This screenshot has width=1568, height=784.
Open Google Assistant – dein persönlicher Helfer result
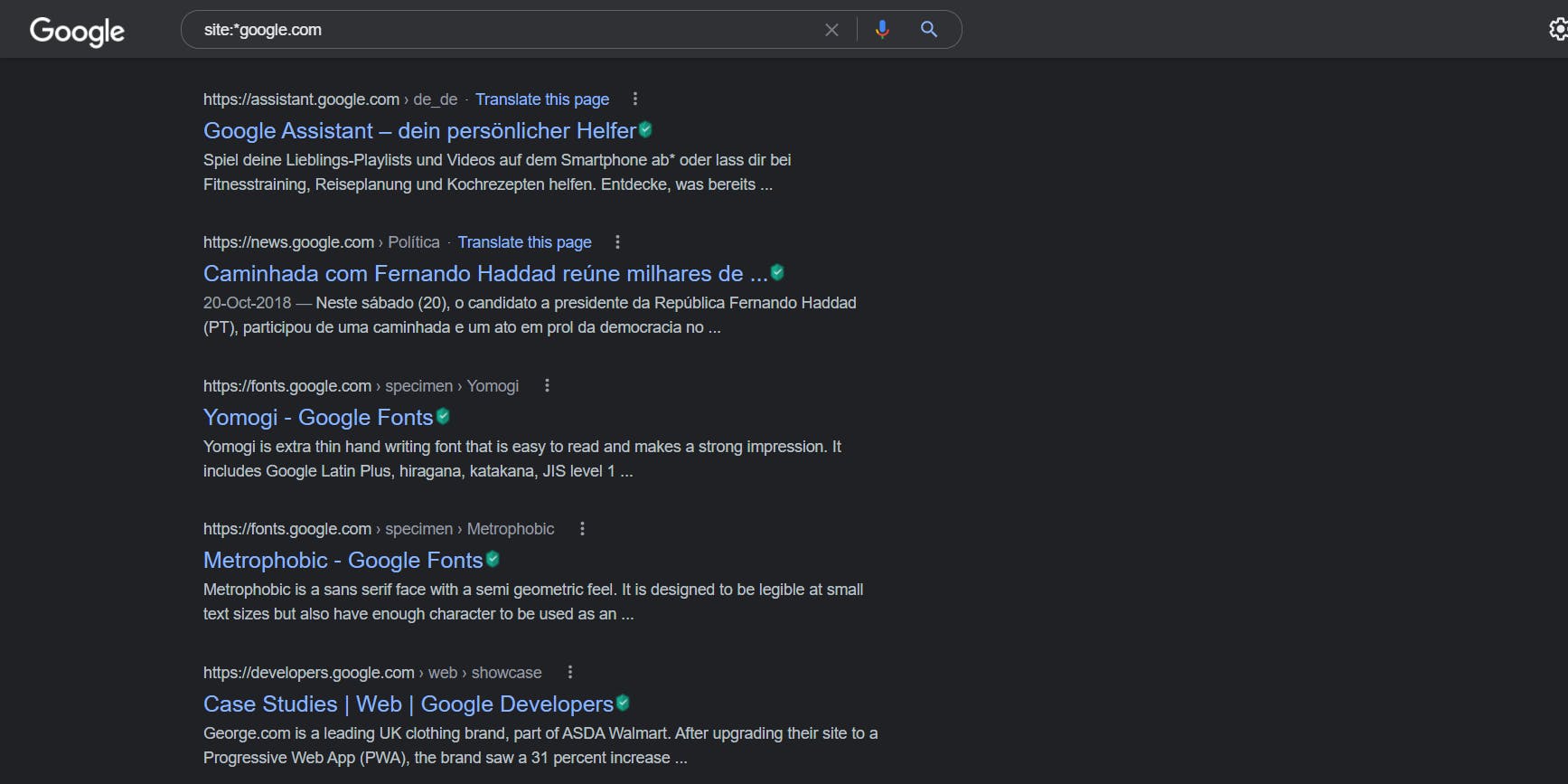(x=419, y=130)
